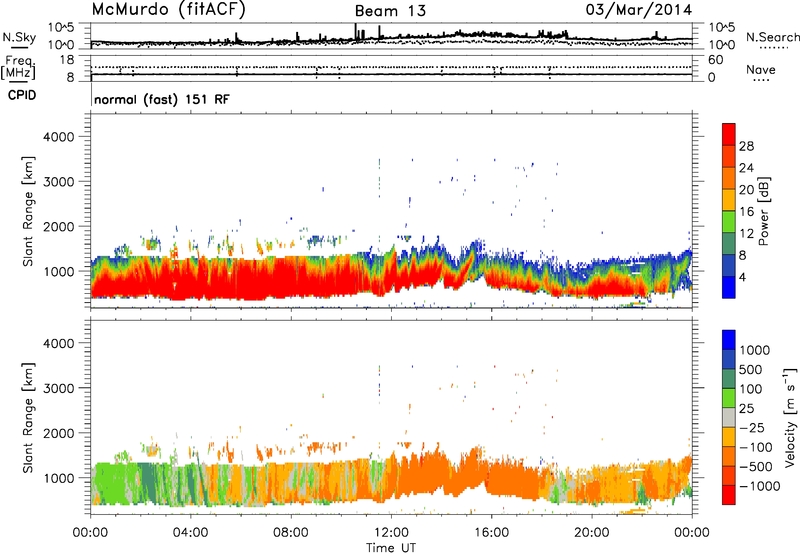This screenshot has width=800, height=554.
Task: Click the 20:00 time tick label
Action: 592,533
